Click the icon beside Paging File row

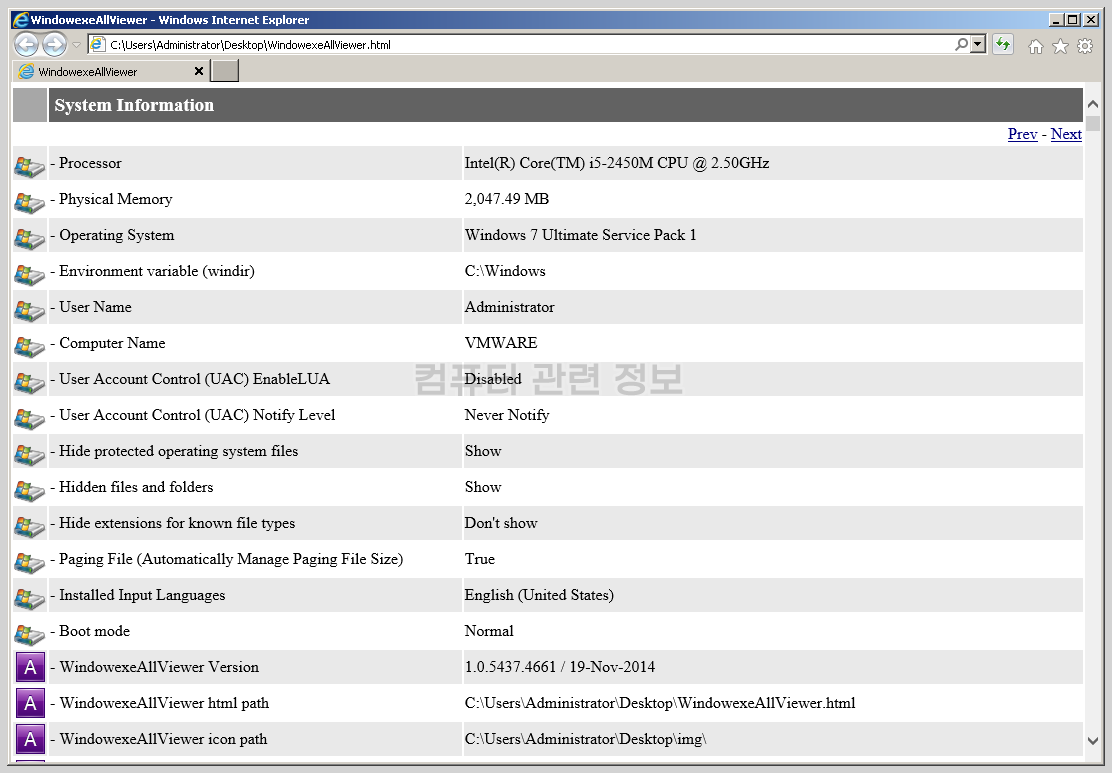point(30,563)
